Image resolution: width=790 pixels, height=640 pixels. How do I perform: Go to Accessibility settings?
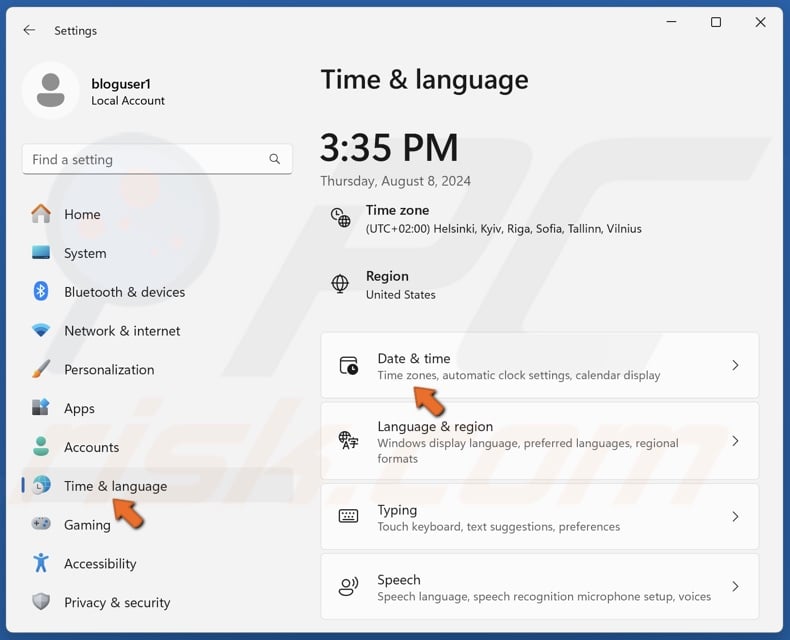[x=157, y=563]
